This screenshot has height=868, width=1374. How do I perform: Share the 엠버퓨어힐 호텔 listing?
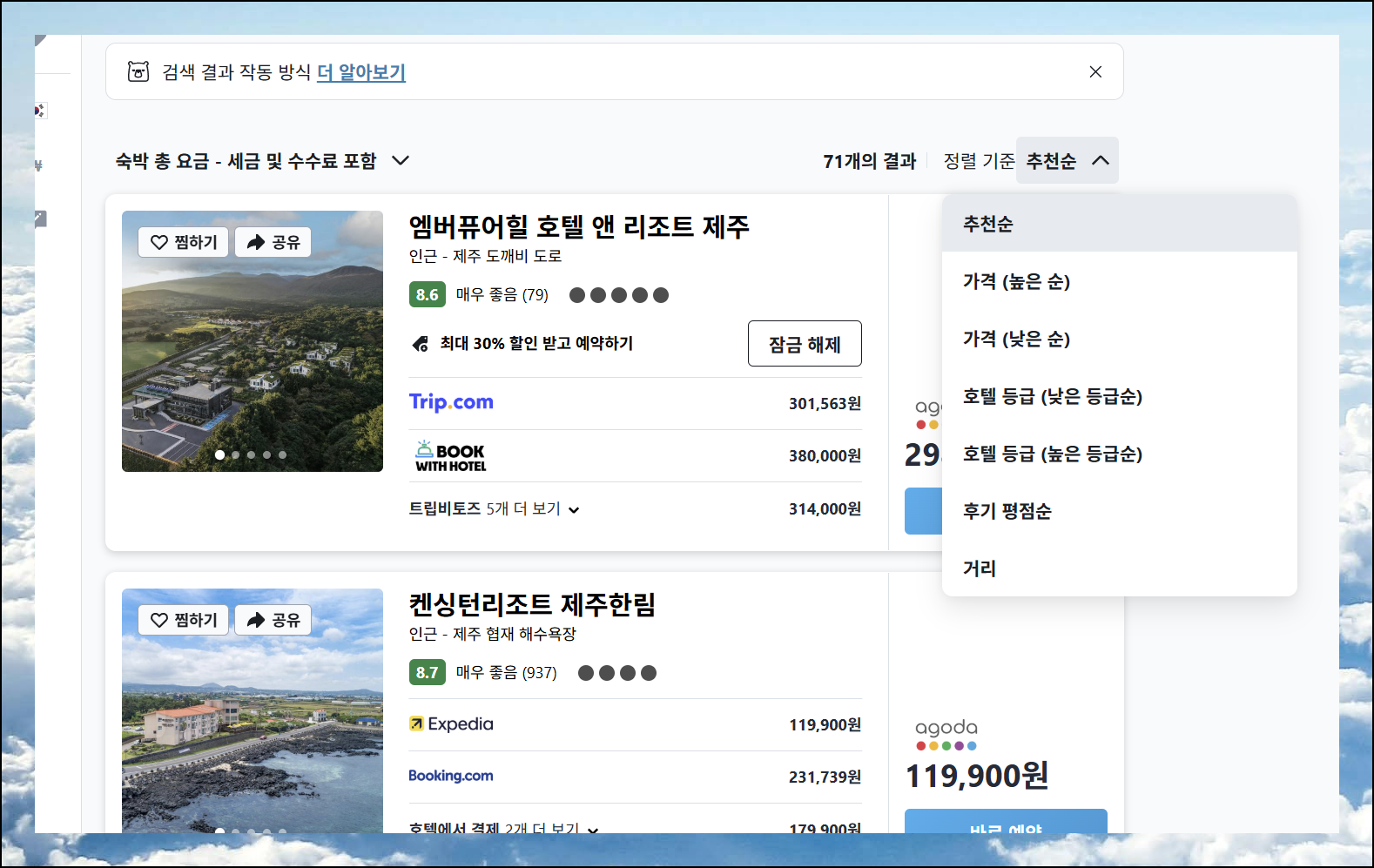tap(273, 242)
